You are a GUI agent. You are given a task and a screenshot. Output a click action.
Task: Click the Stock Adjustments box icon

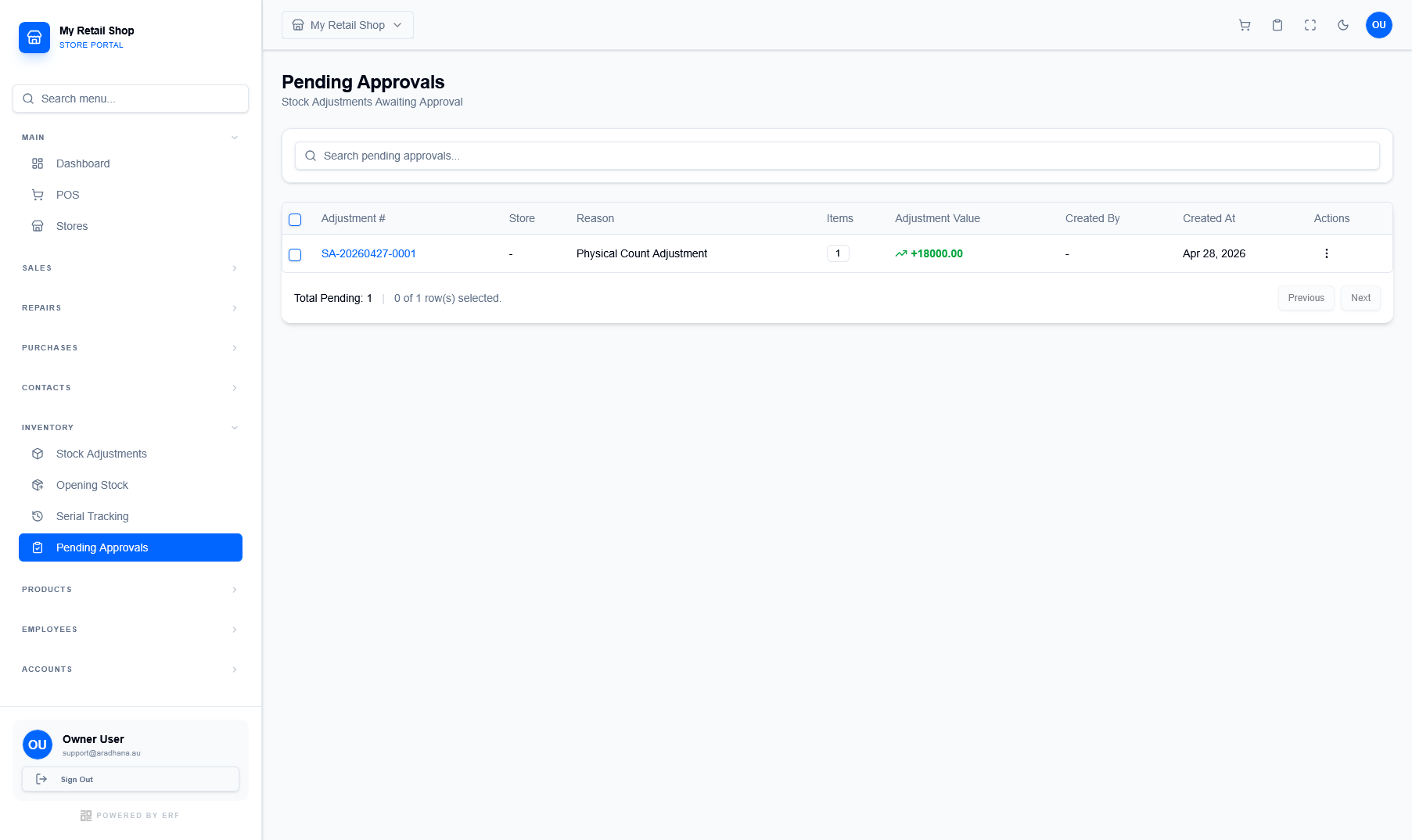pos(38,454)
